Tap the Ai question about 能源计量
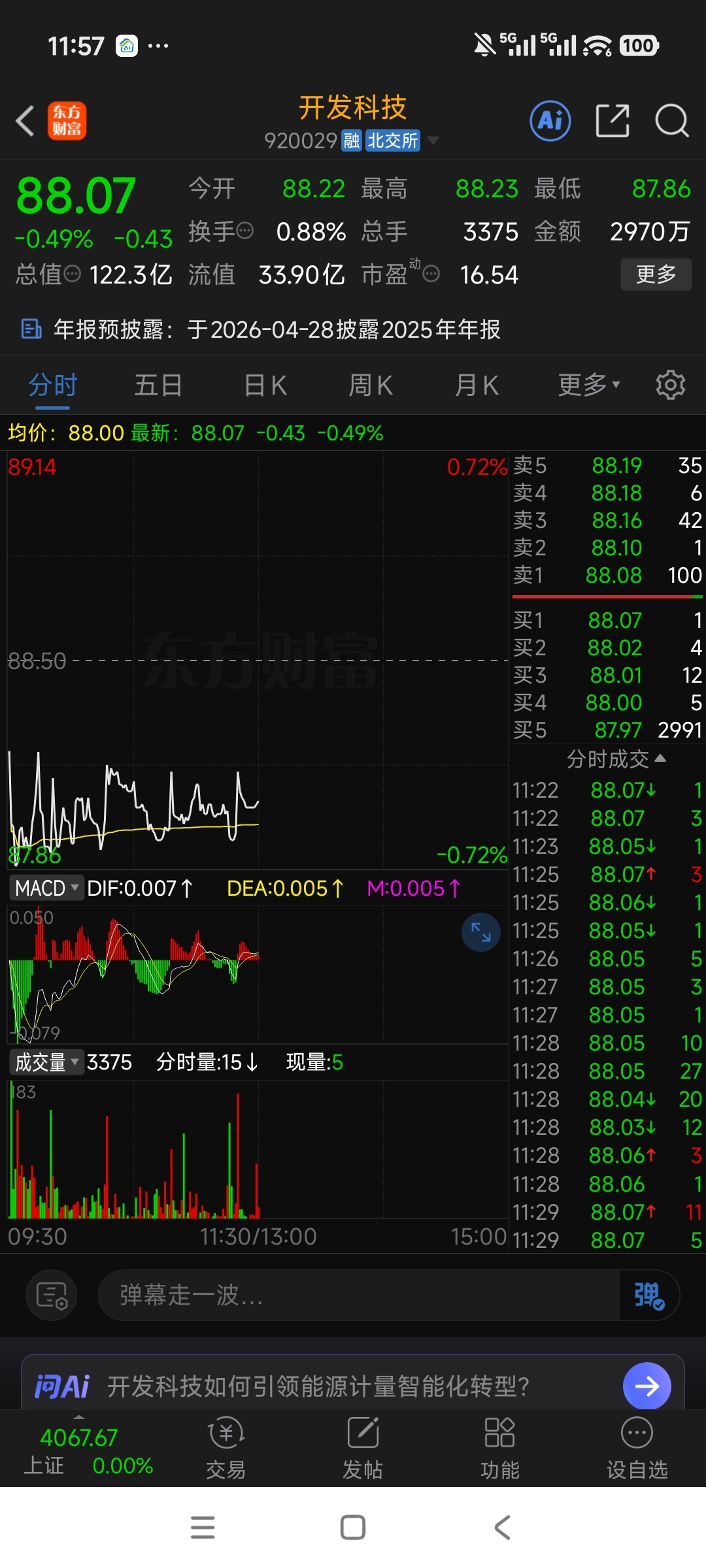 pos(318,1386)
